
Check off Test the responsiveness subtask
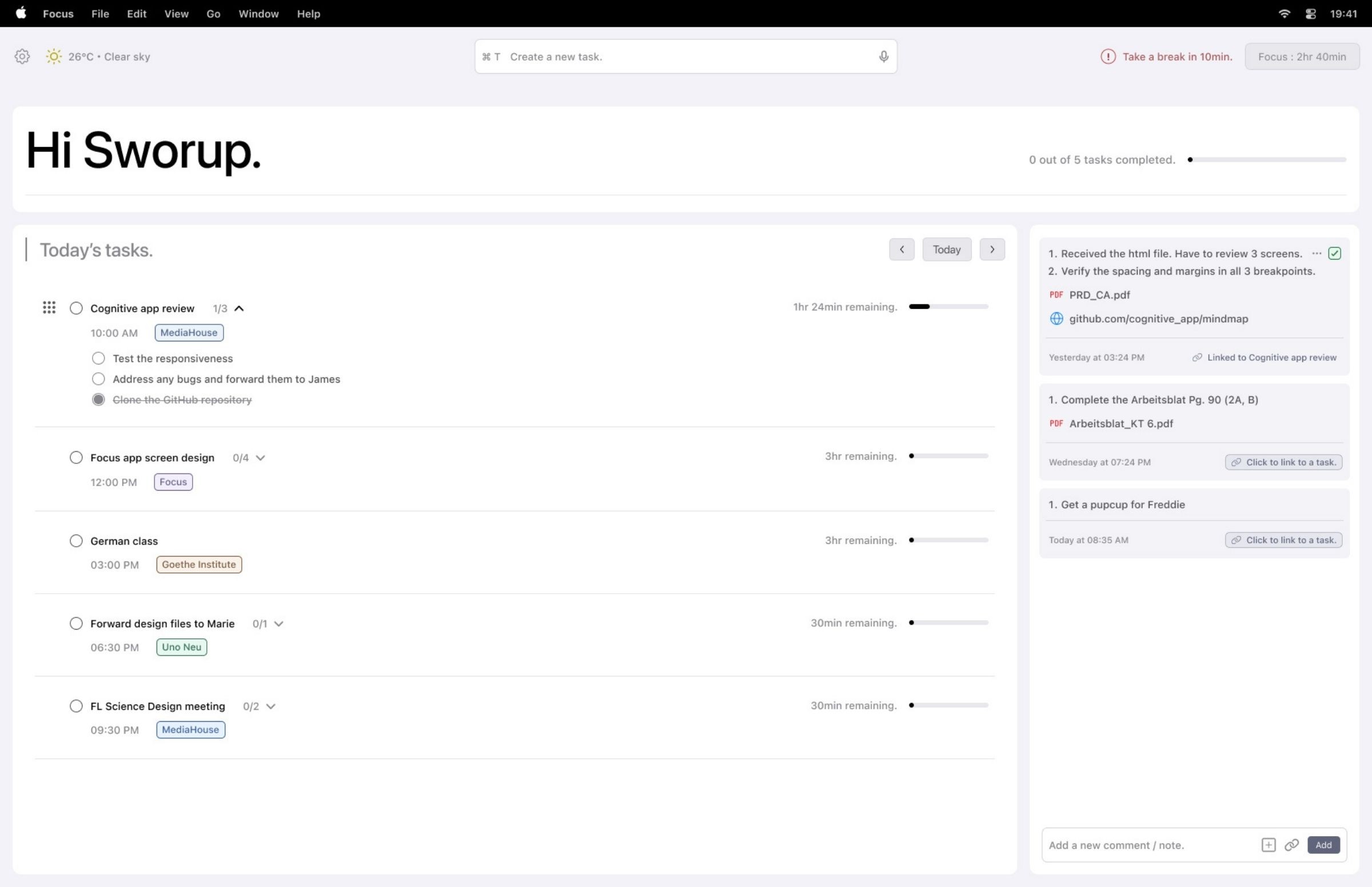click(98, 358)
